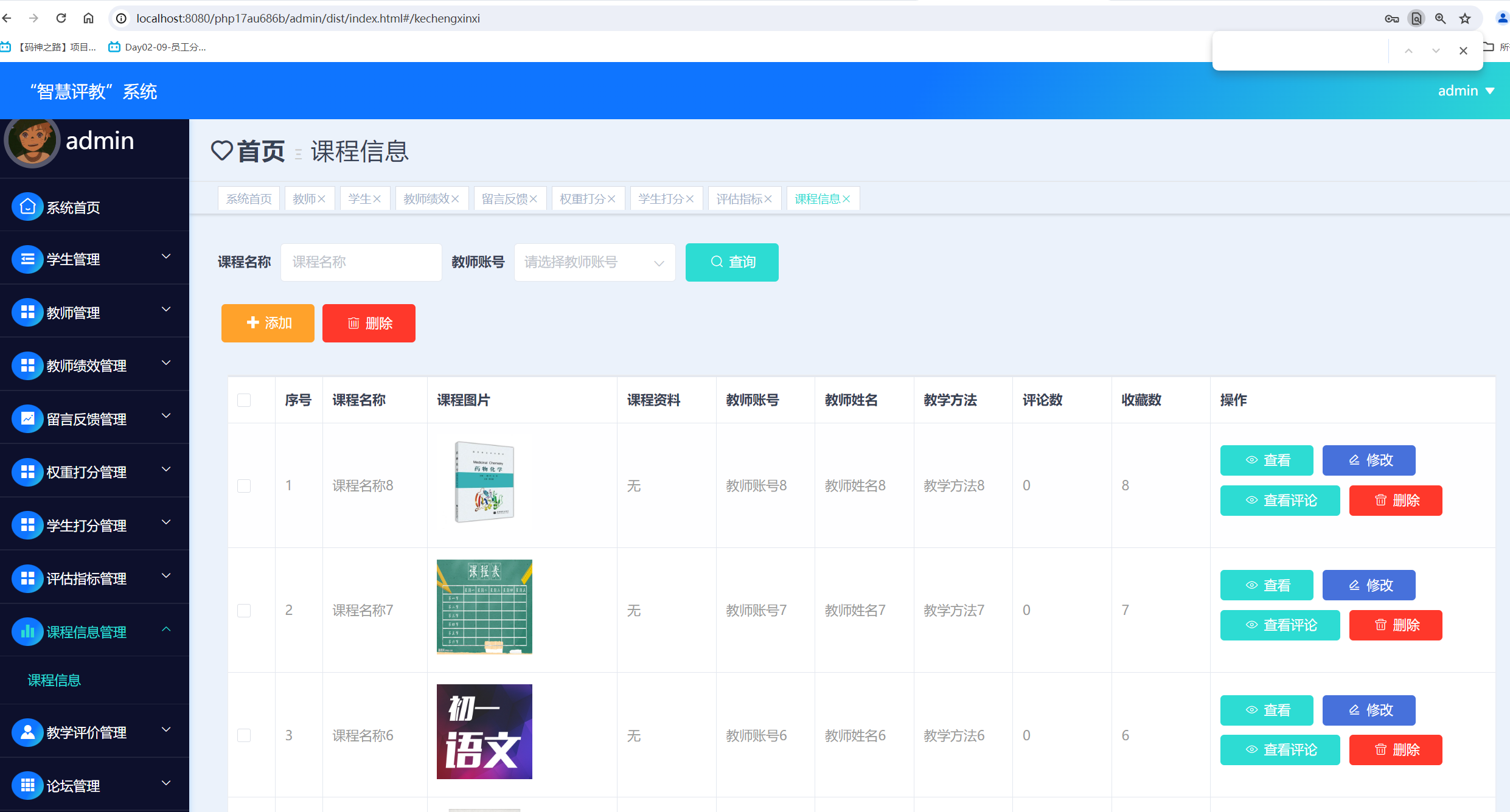Viewport: 1510px width, 812px height.
Task: Close the 教师 tab with its X
Action: click(x=322, y=199)
